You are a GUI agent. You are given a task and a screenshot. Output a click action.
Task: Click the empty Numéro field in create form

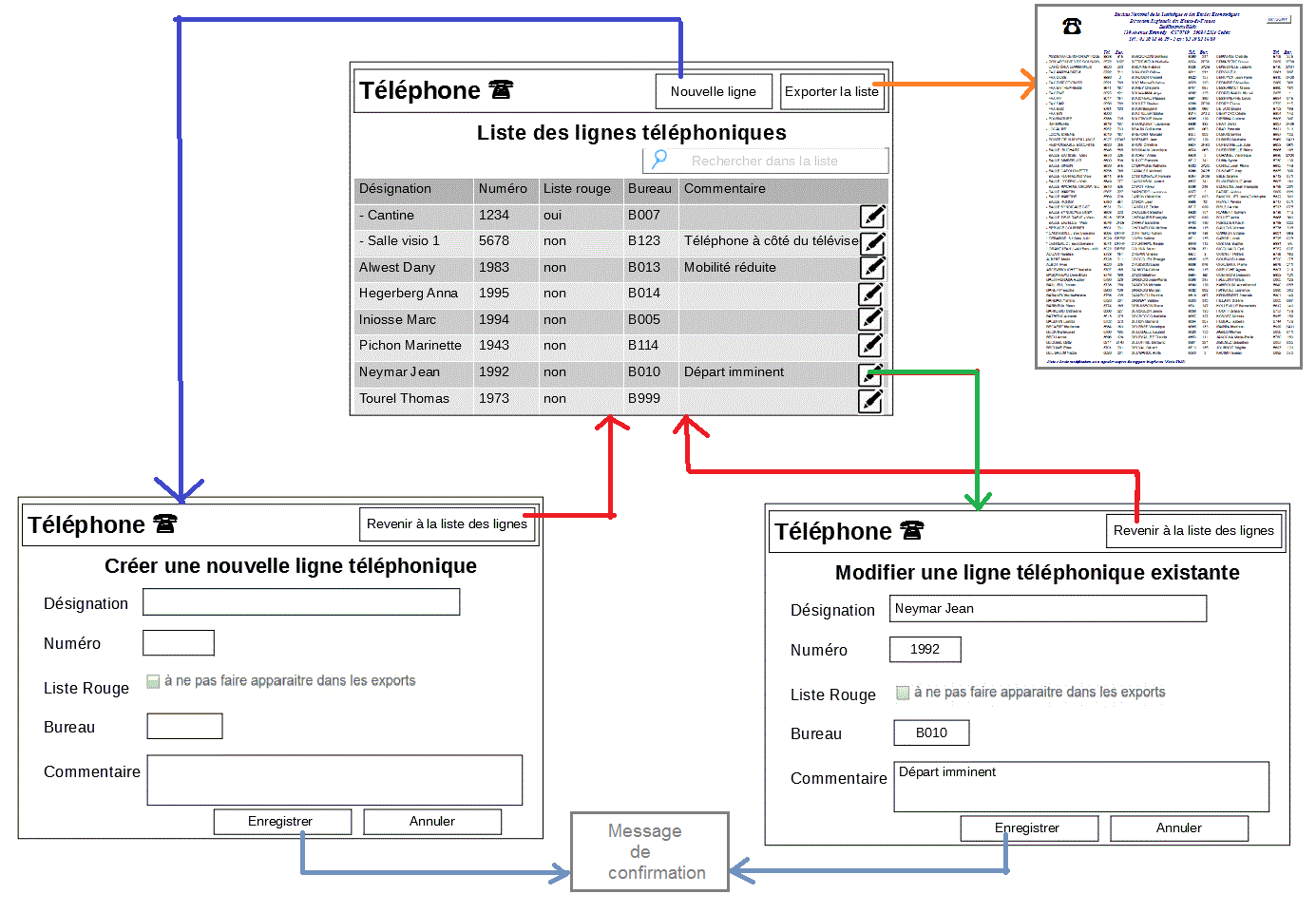(179, 643)
